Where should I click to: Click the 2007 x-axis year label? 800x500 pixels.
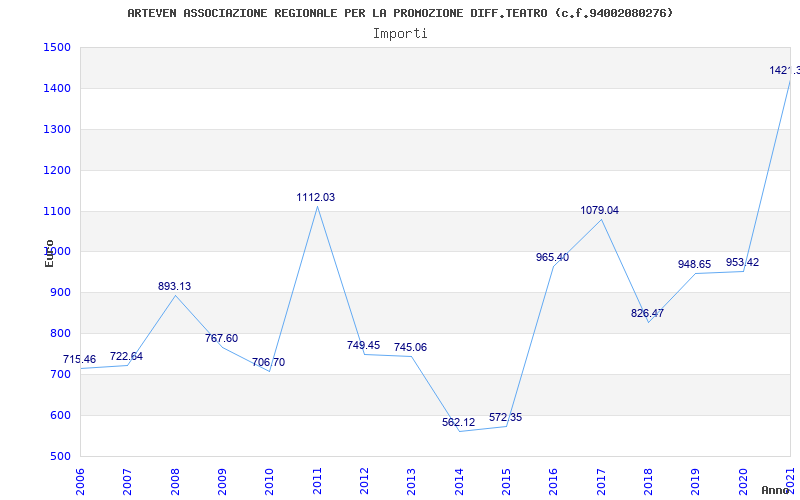pyautogui.click(x=128, y=482)
